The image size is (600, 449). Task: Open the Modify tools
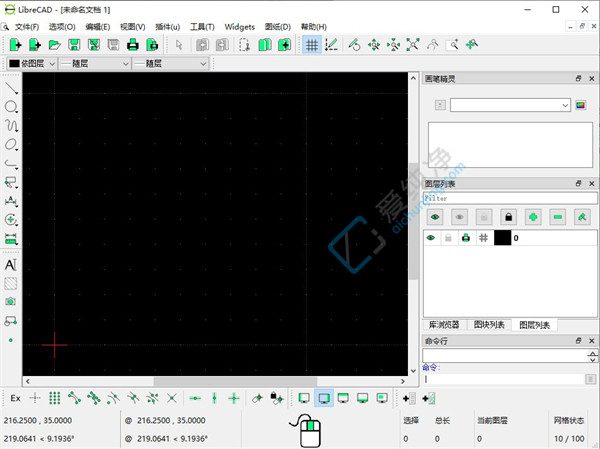coord(11,220)
